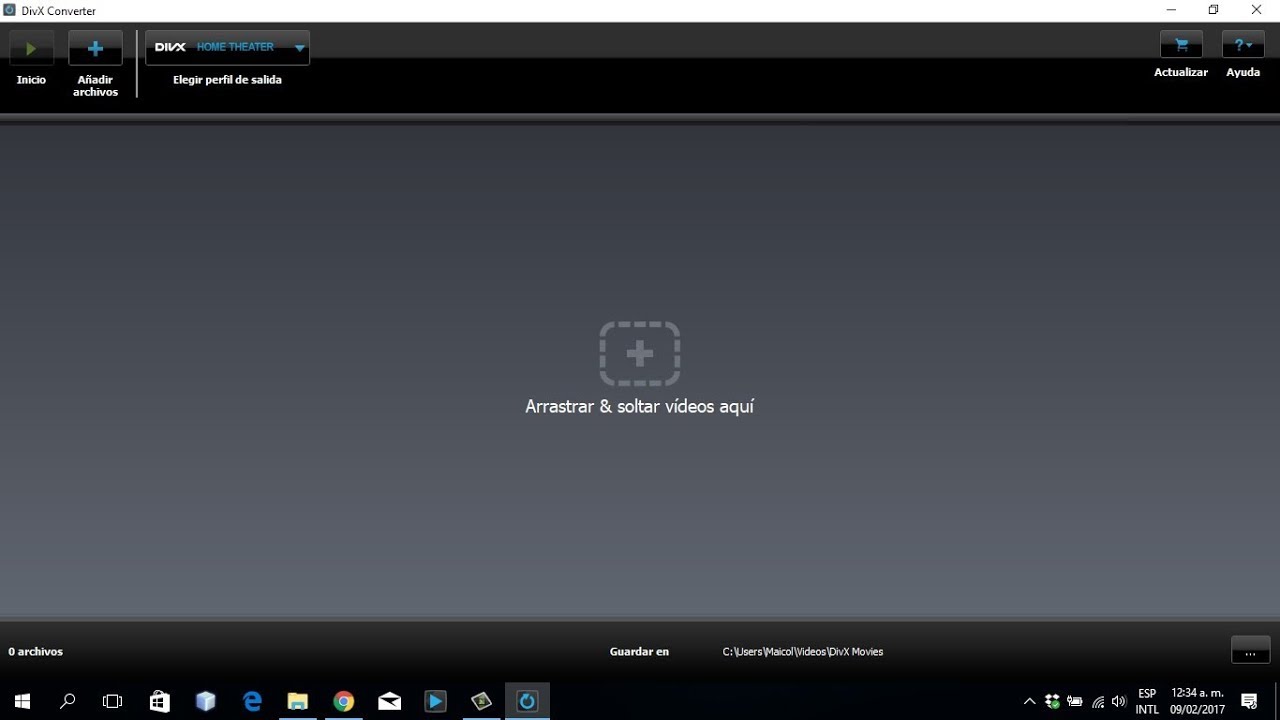
Task: Switch ESP INTL keyboard language indicator
Action: pos(1147,701)
